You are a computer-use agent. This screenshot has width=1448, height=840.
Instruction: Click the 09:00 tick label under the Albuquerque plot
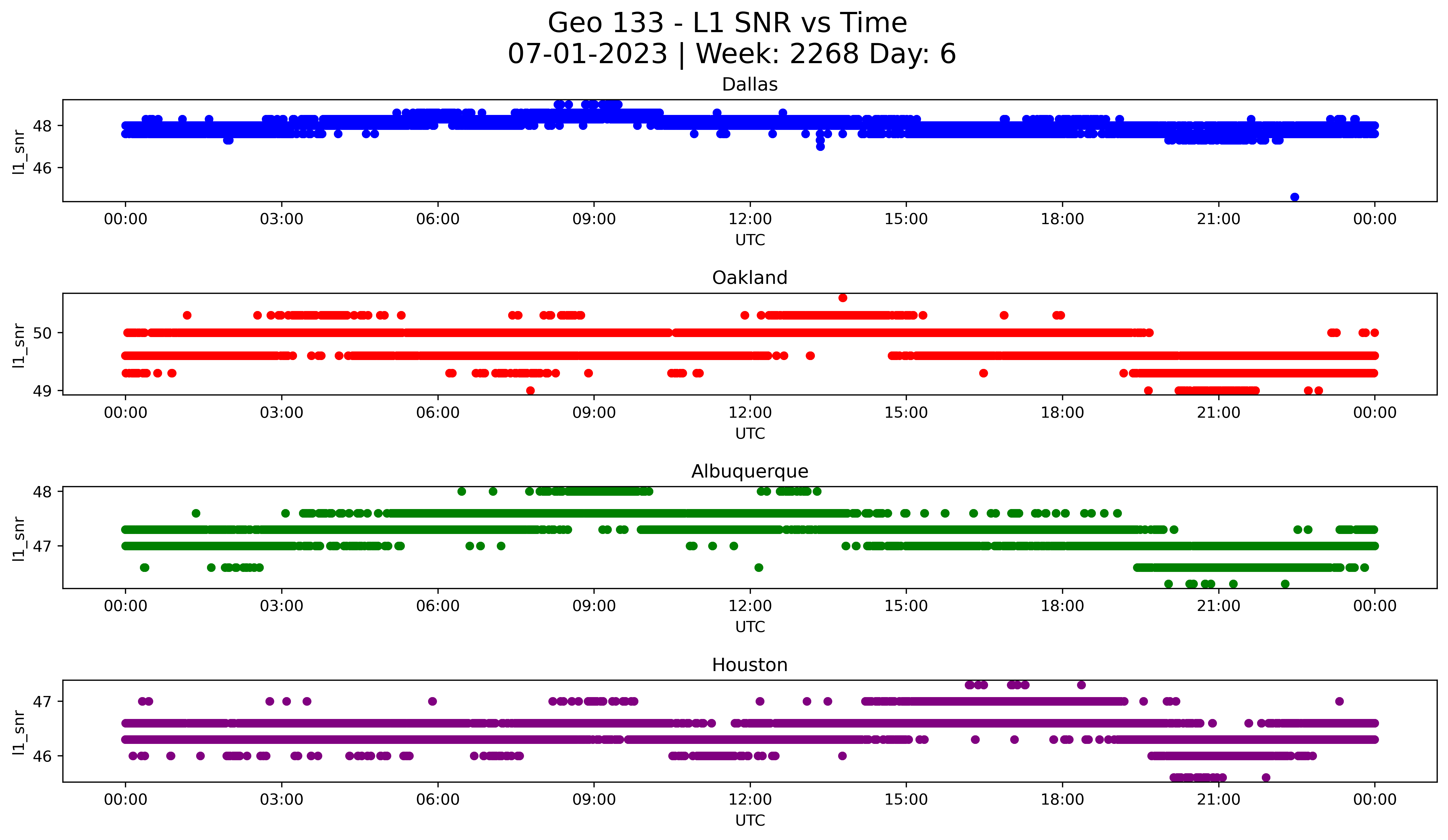coord(593,606)
